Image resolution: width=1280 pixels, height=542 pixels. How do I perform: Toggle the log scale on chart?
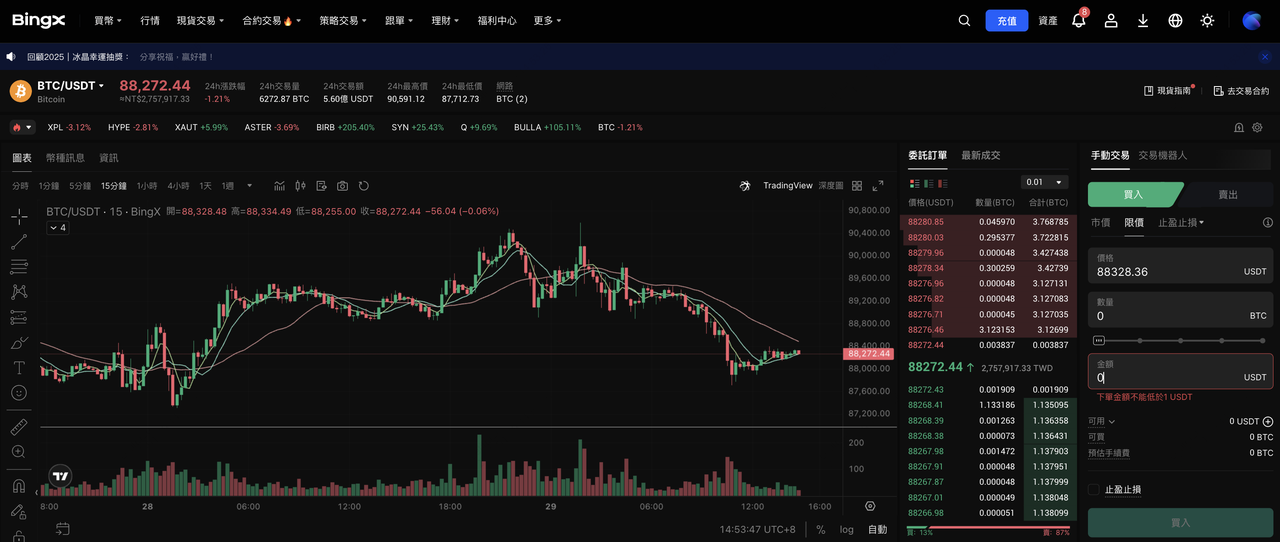point(847,529)
